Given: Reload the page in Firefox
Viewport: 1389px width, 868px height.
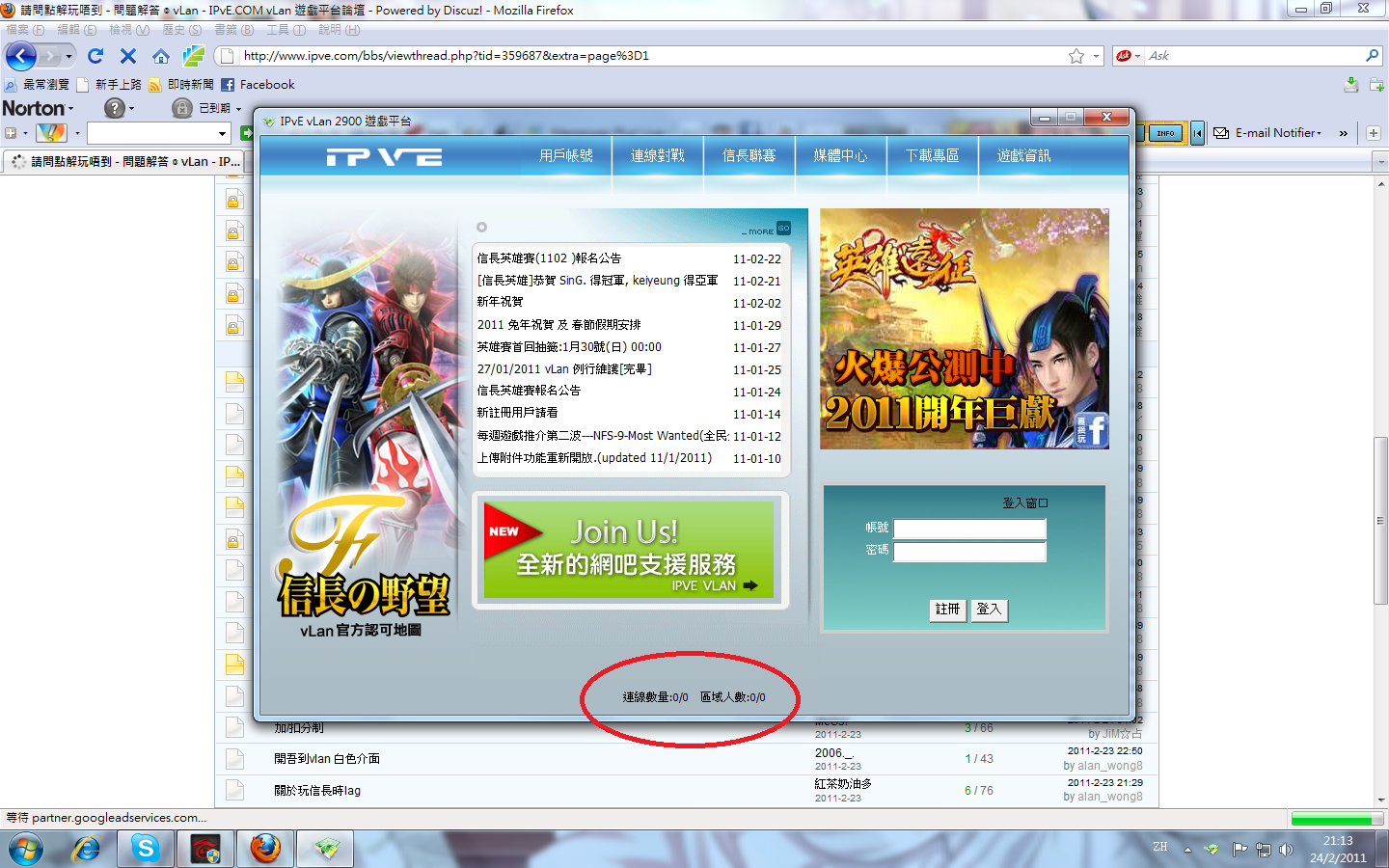Looking at the screenshot, I should (95, 56).
